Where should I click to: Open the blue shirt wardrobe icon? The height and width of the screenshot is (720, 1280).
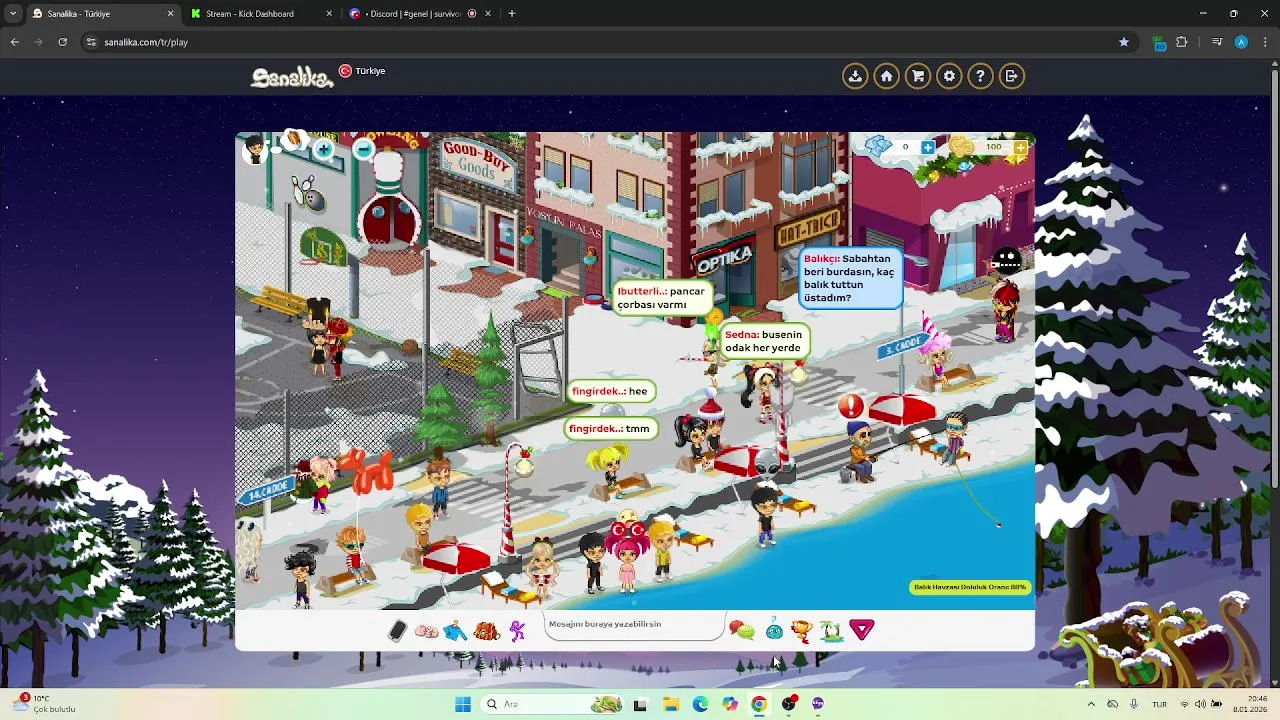pyautogui.click(x=455, y=631)
